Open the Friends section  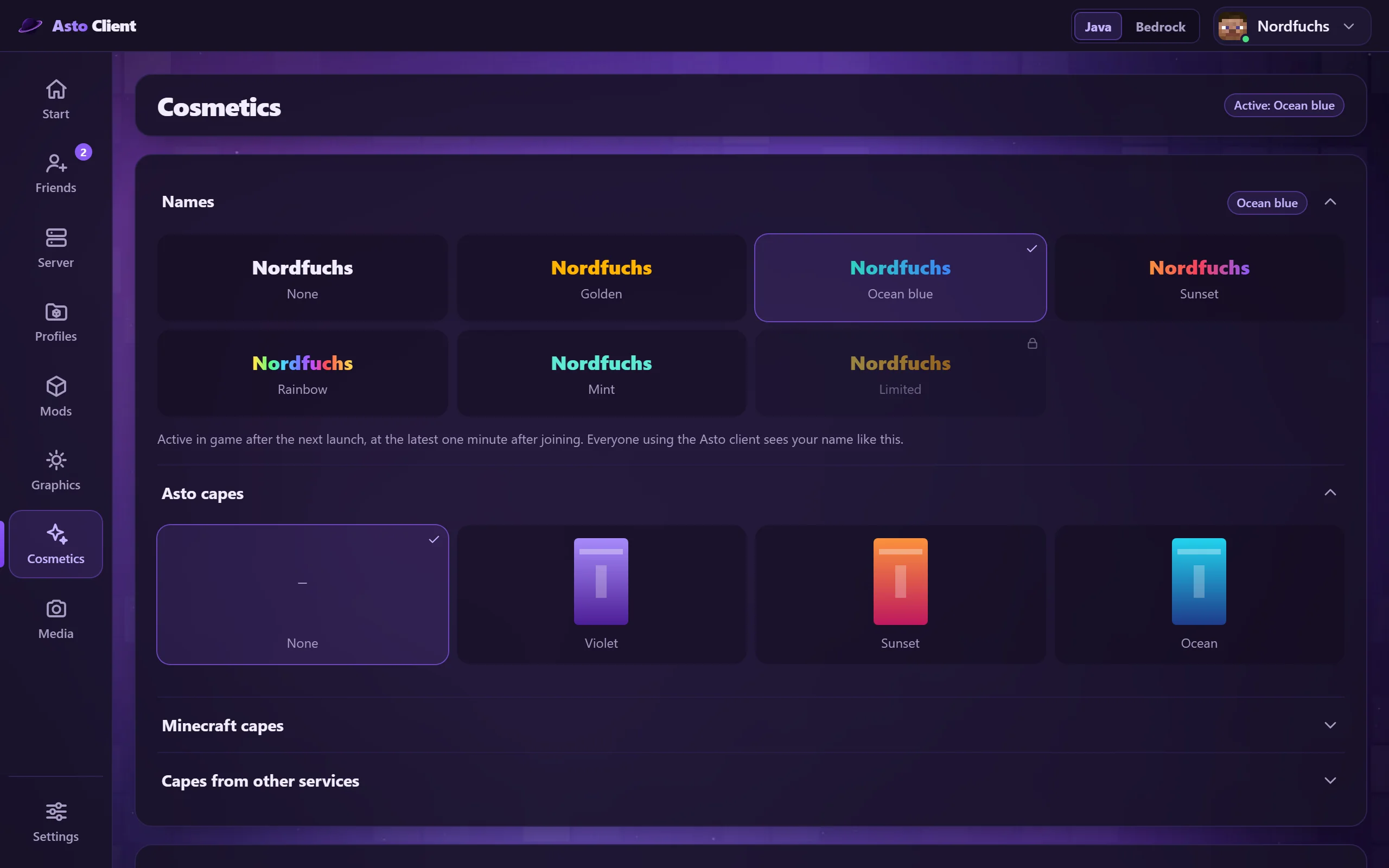point(56,174)
